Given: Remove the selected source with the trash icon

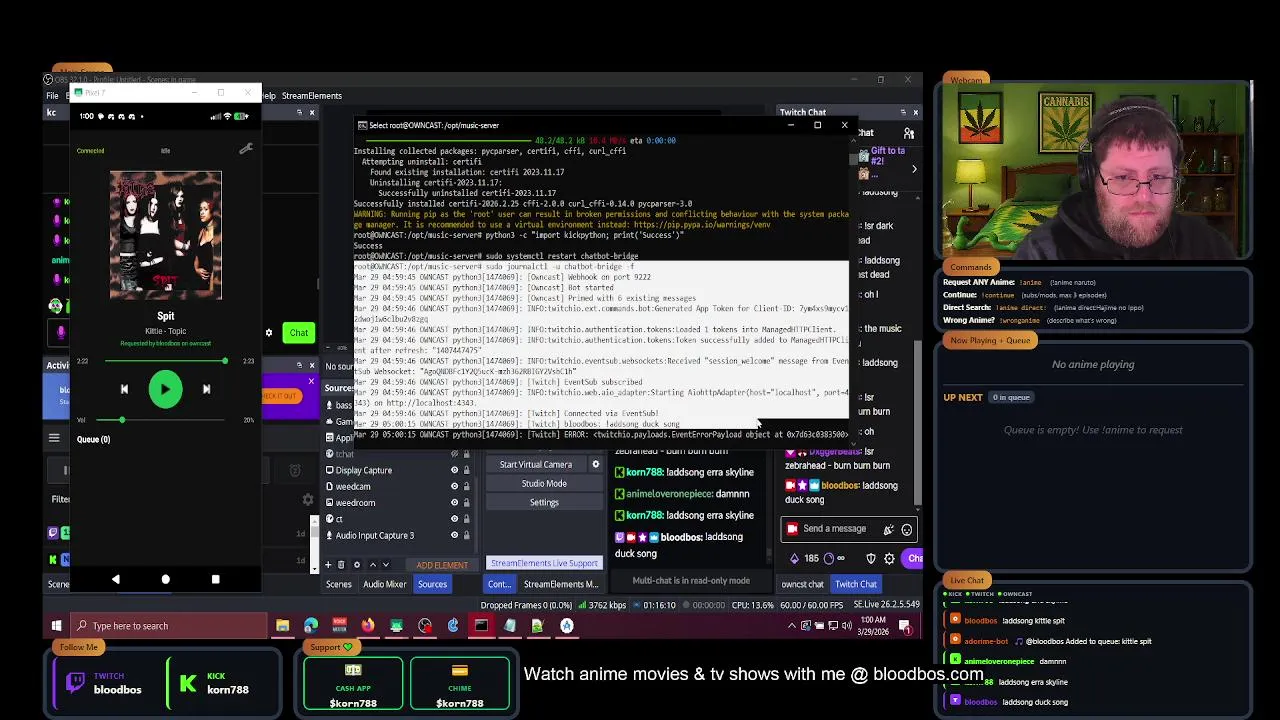Looking at the screenshot, I should 341,564.
